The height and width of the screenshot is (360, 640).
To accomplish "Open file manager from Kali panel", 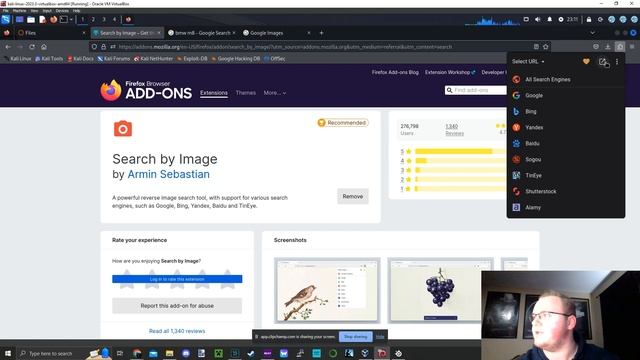I will point(31,19).
